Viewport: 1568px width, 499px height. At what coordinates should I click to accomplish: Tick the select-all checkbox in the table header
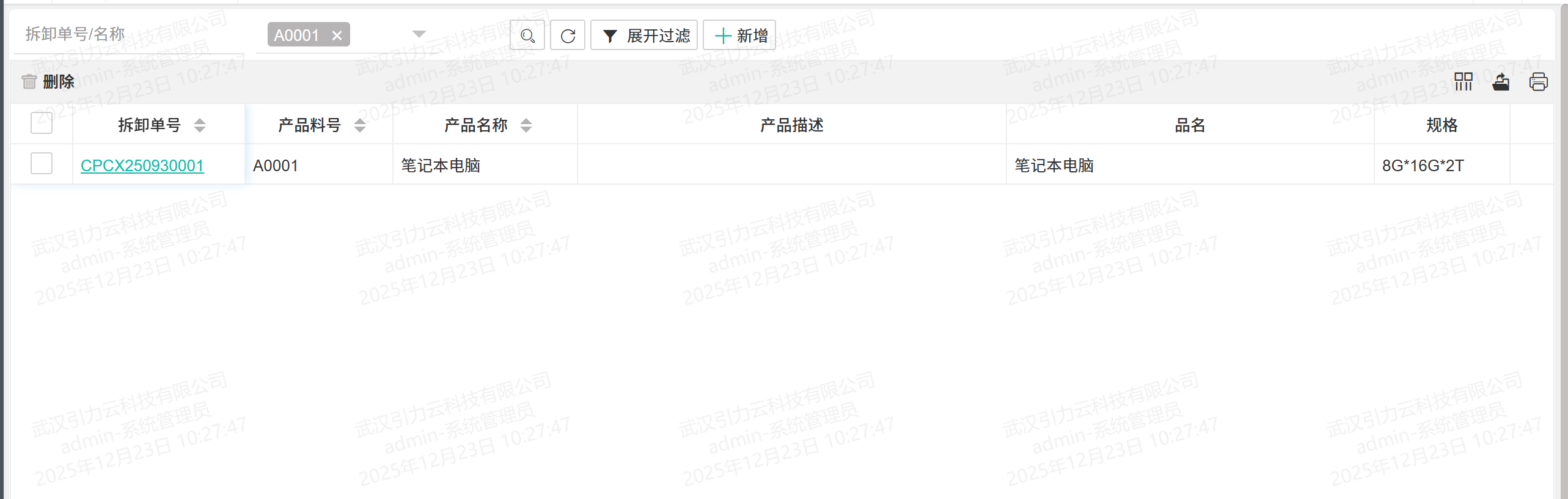coord(42,124)
